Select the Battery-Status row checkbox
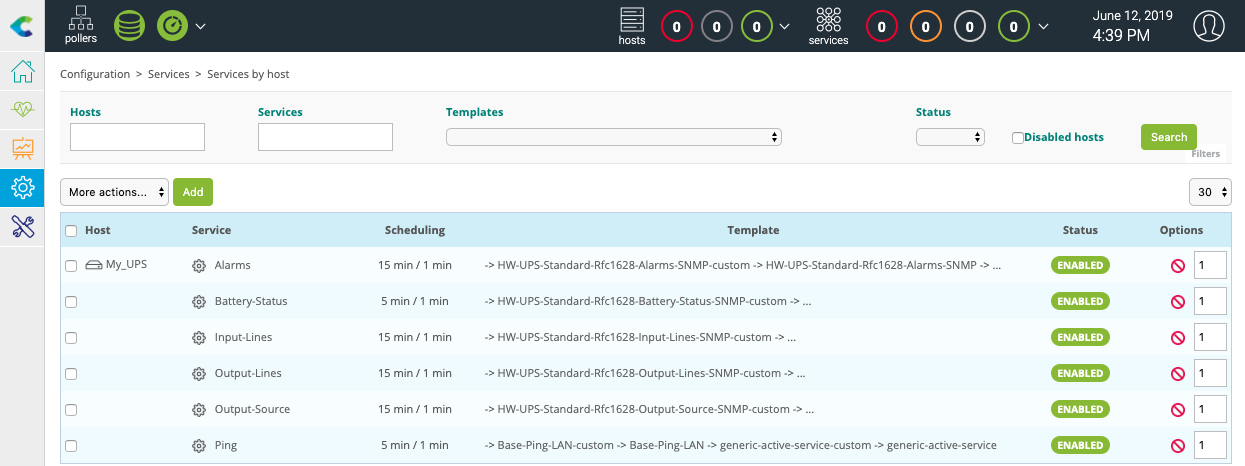1245x466 pixels. pyautogui.click(x=71, y=302)
